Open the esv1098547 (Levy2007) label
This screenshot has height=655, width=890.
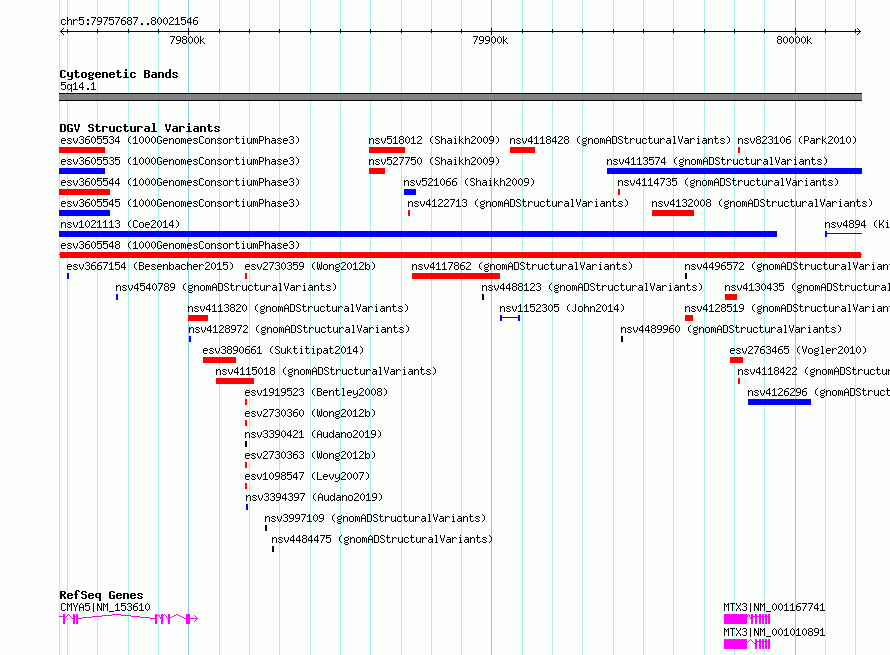tap(307, 476)
